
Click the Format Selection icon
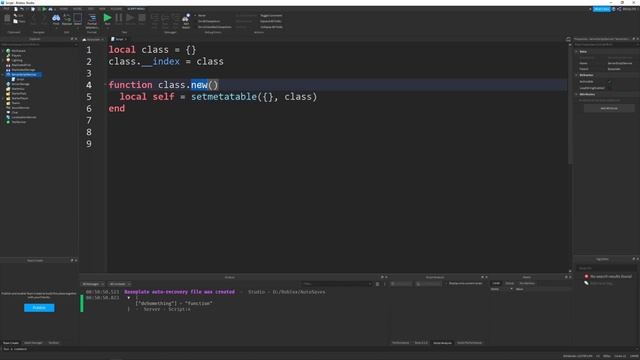92,20
